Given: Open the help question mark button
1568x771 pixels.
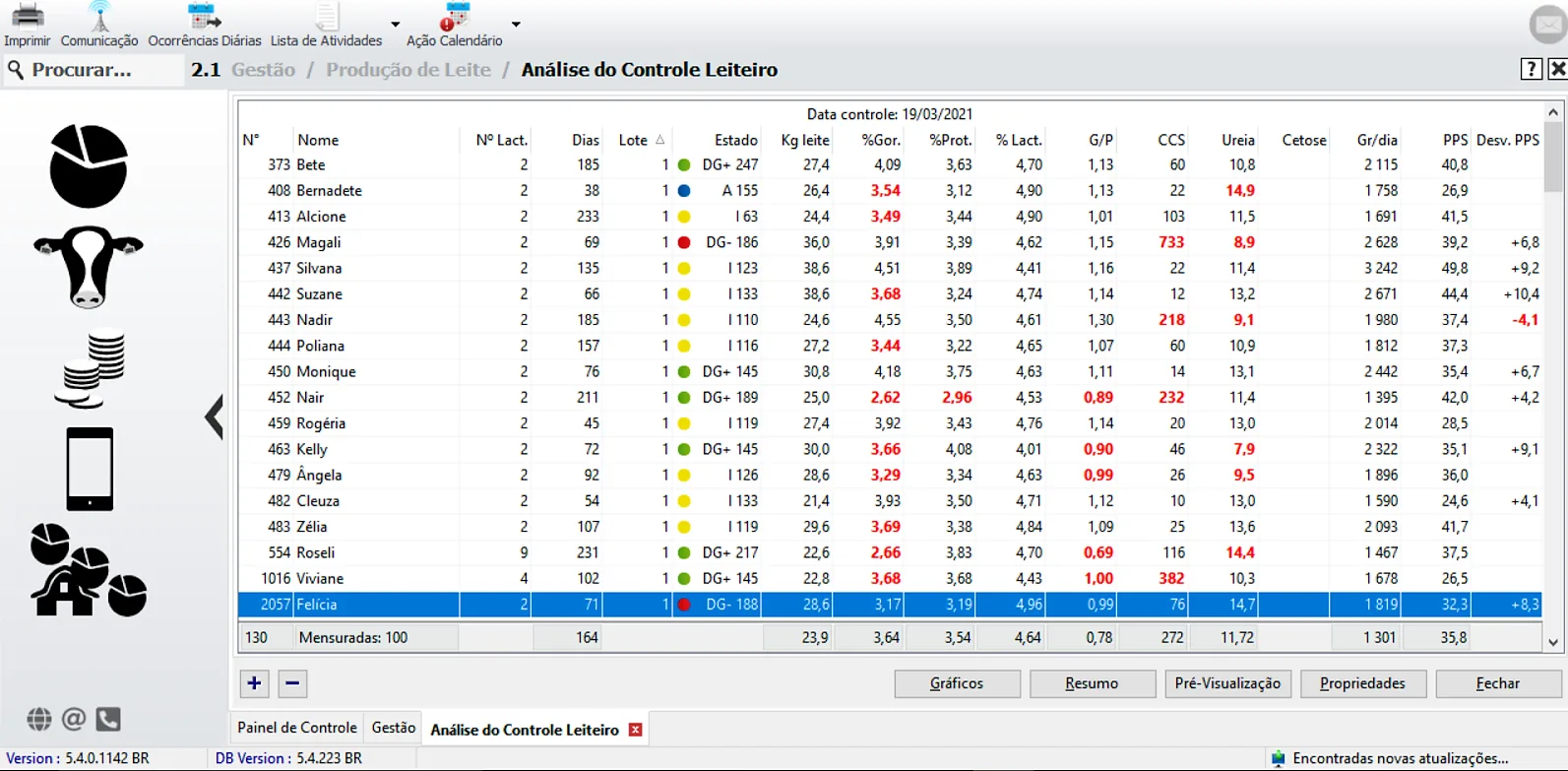Looking at the screenshot, I should [x=1531, y=69].
